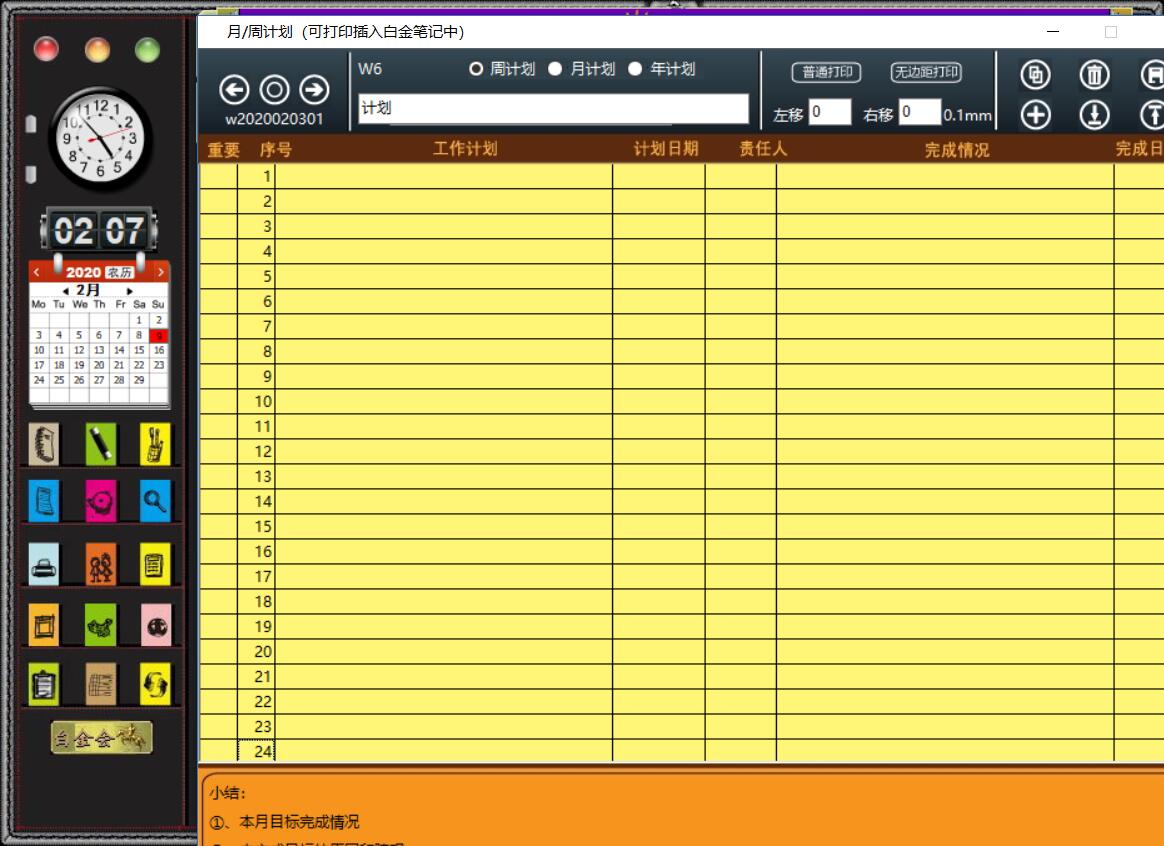The image size is (1164, 846).
Task: Go to next year in calendar header
Action: click(160, 272)
